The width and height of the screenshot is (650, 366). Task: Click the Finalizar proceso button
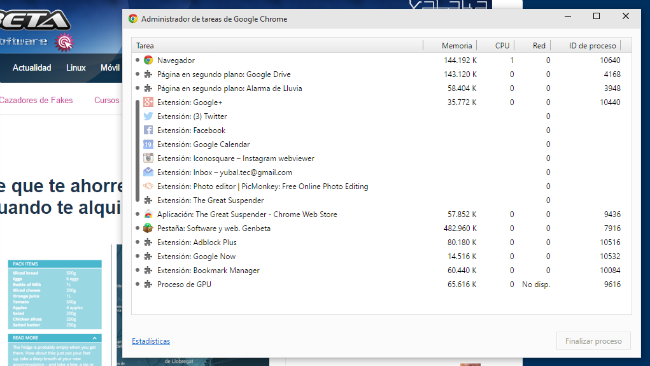click(x=593, y=341)
